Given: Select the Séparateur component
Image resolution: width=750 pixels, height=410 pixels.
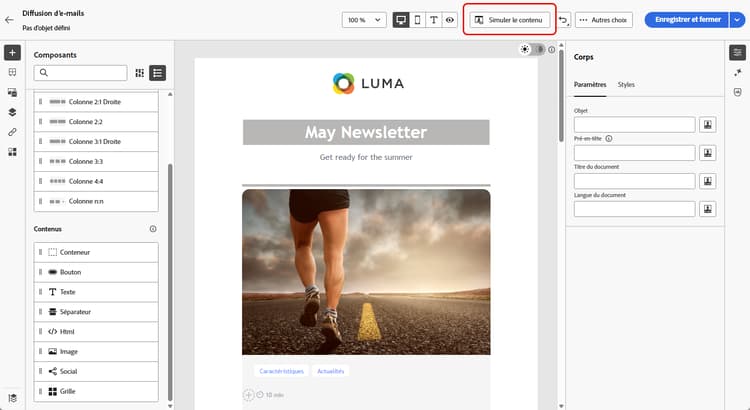Looking at the screenshot, I should tap(96, 312).
